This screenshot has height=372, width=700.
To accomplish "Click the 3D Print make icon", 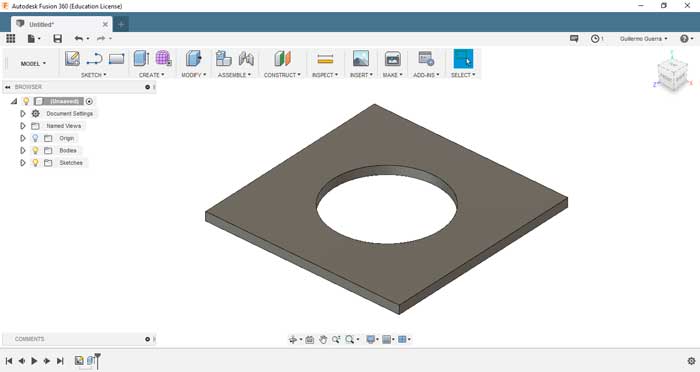I will (x=392, y=59).
